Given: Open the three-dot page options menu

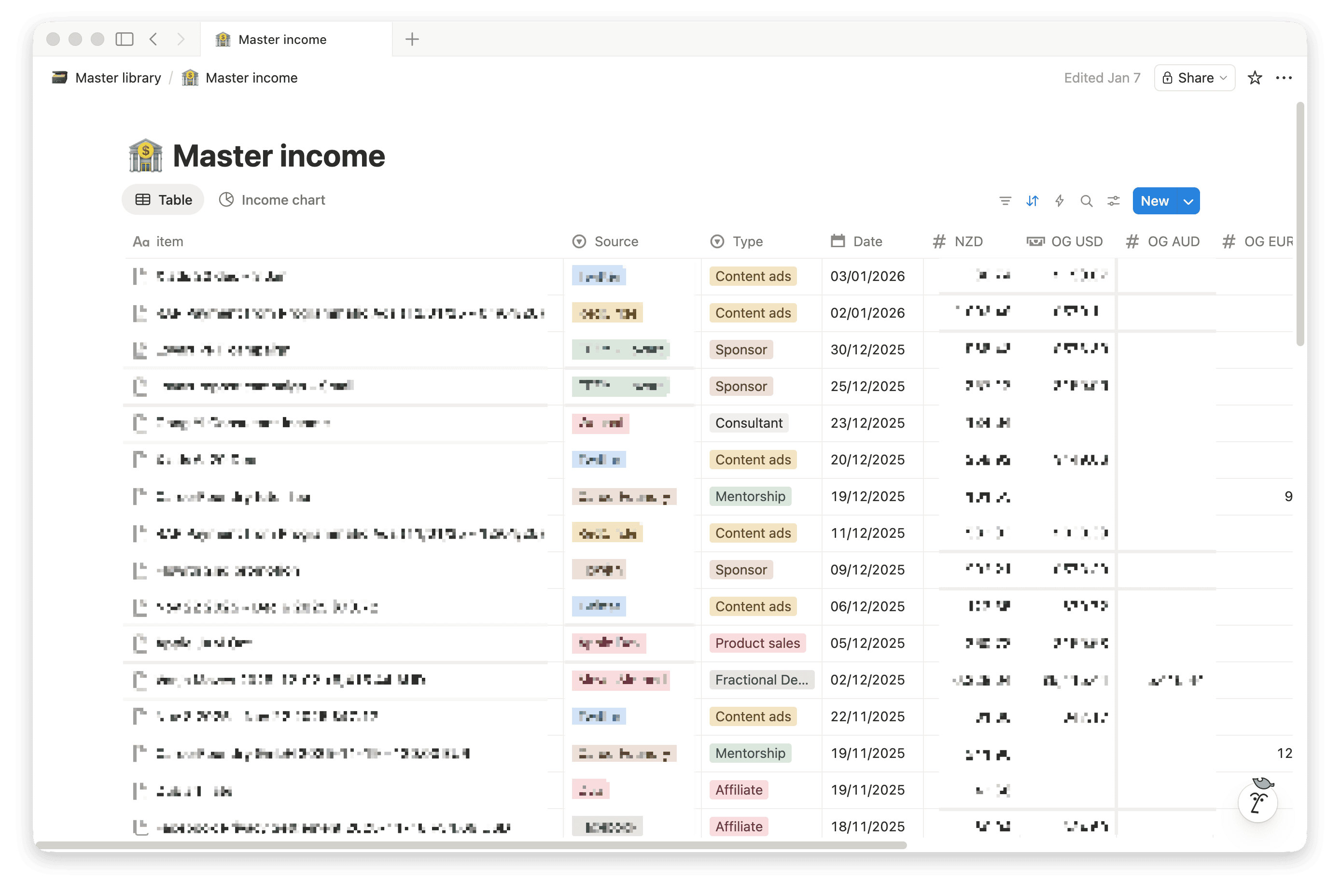Looking at the screenshot, I should point(1284,78).
